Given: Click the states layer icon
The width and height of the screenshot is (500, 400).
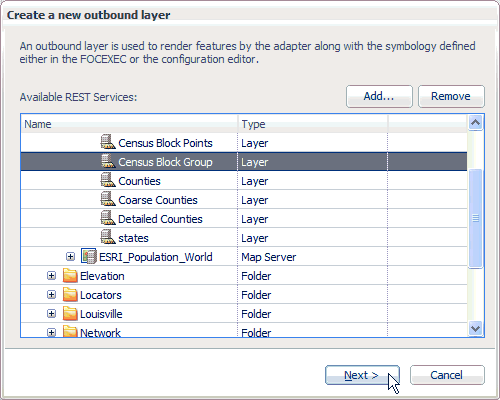Looking at the screenshot, I should tap(108, 237).
